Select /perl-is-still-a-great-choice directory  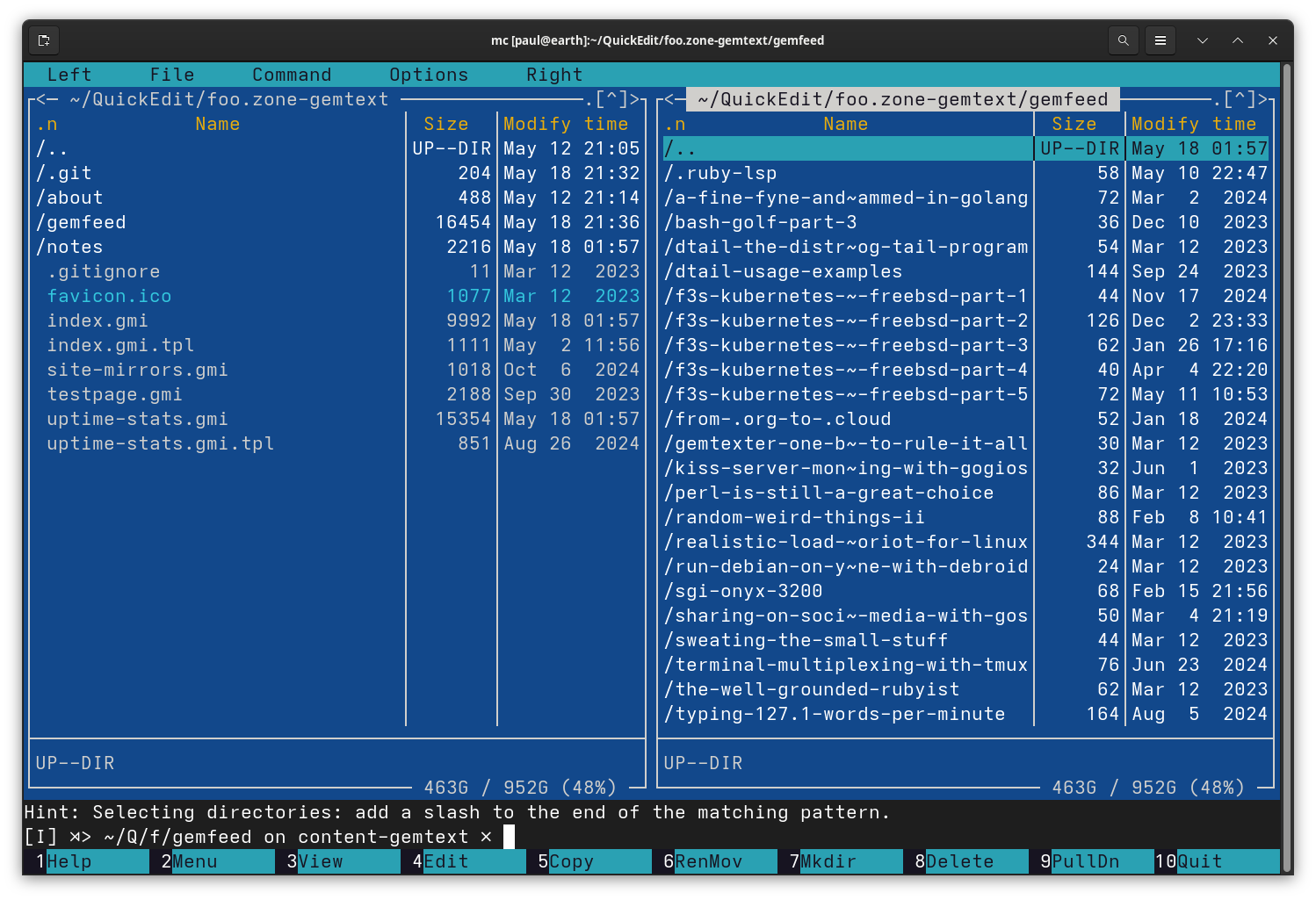click(x=966, y=493)
